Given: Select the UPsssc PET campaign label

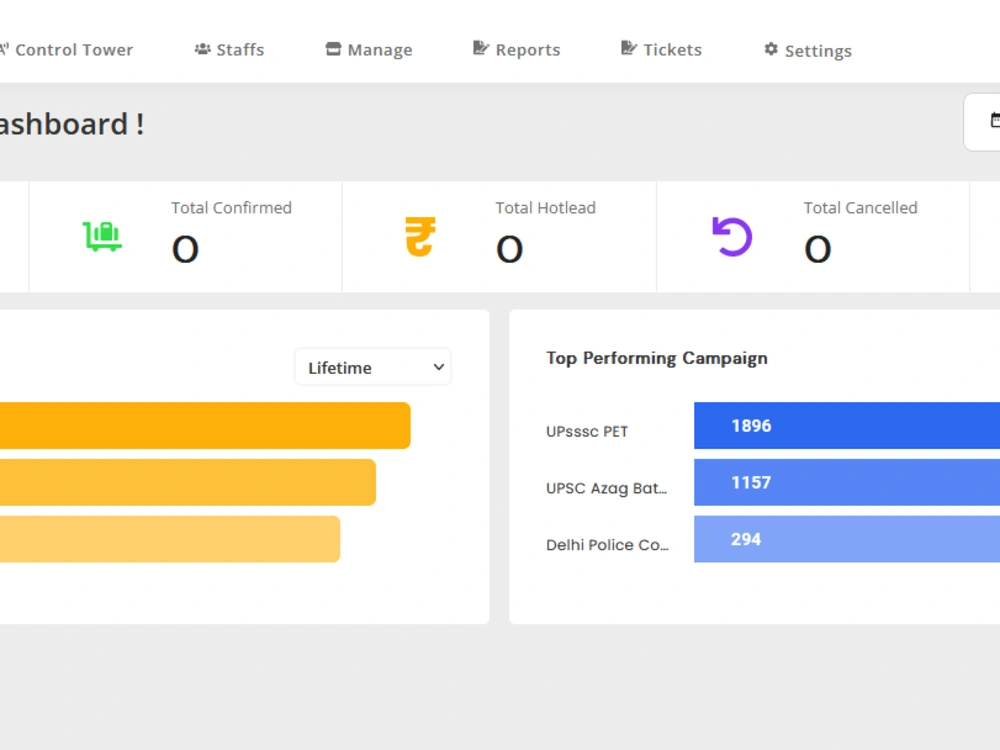Looking at the screenshot, I should pyautogui.click(x=587, y=432).
